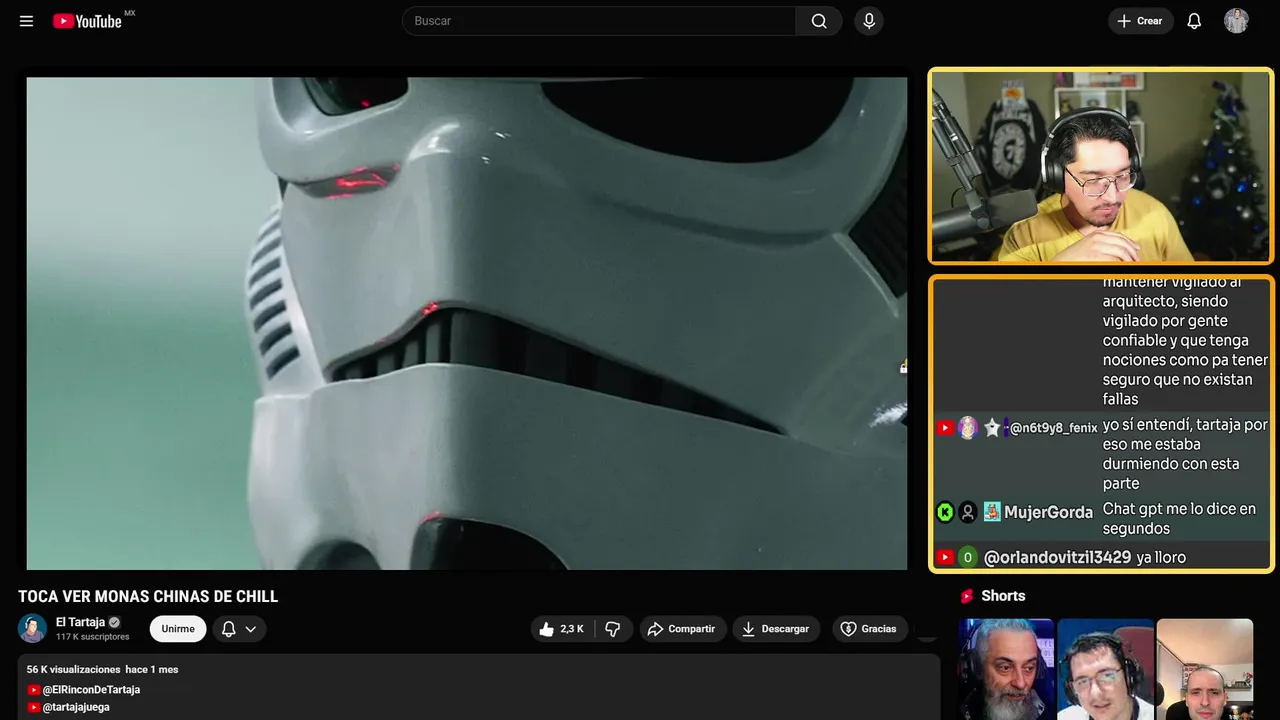The image size is (1280, 720).
Task: Start voice search with microphone
Action: 868,21
